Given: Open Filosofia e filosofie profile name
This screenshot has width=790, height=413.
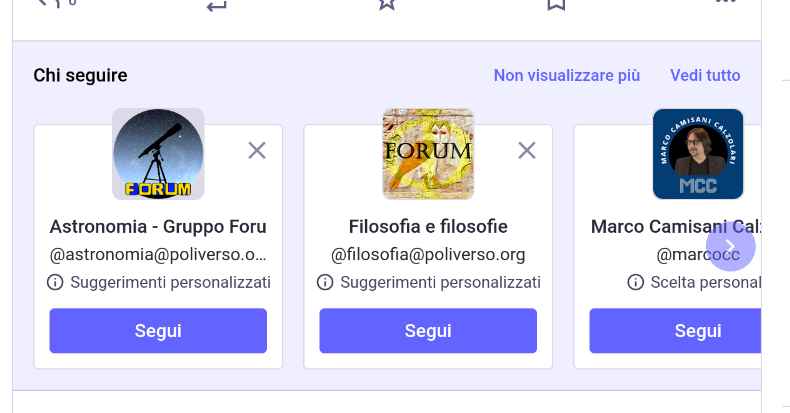Looking at the screenshot, I should tap(428, 227).
